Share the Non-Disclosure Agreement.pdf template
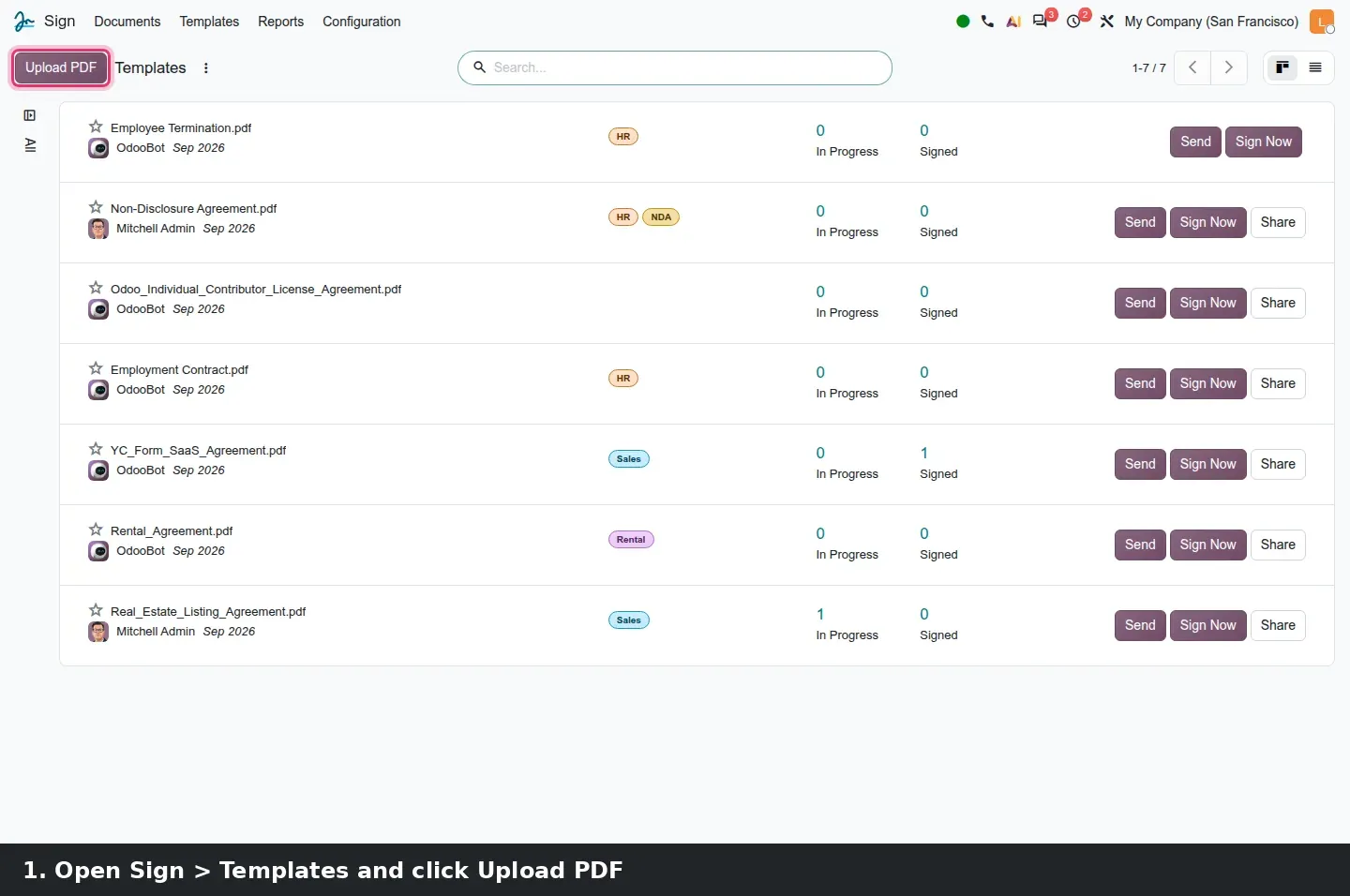 [x=1278, y=222]
